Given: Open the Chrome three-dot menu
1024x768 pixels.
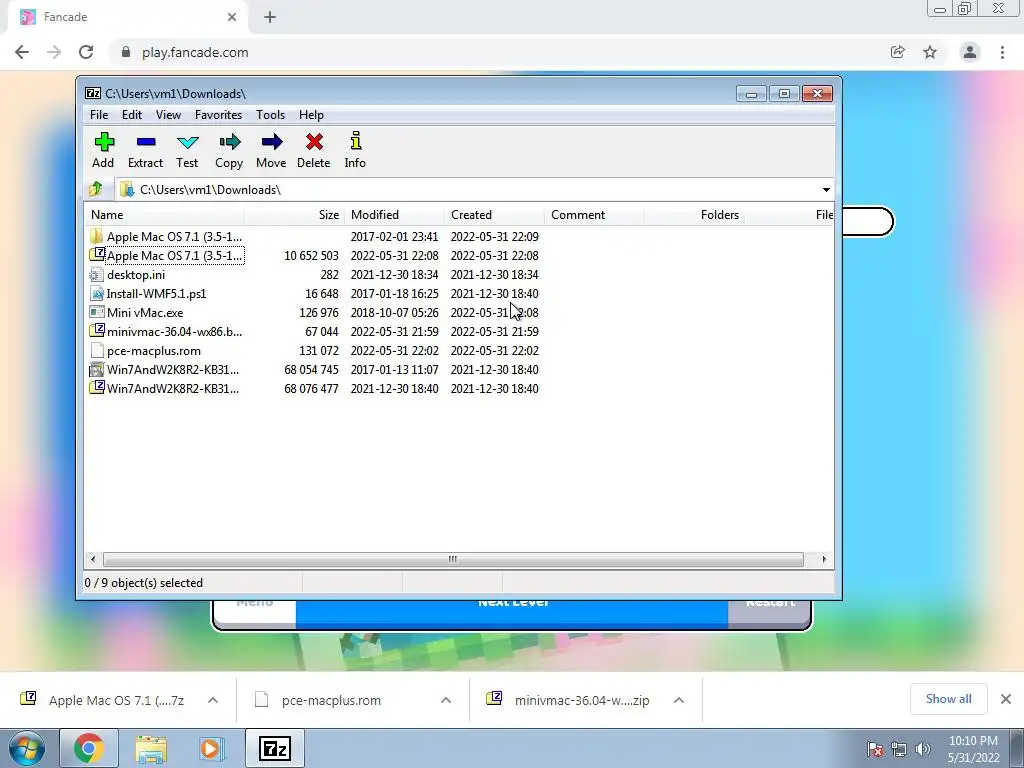Looking at the screenshot, I should (x=1002, y=52).
